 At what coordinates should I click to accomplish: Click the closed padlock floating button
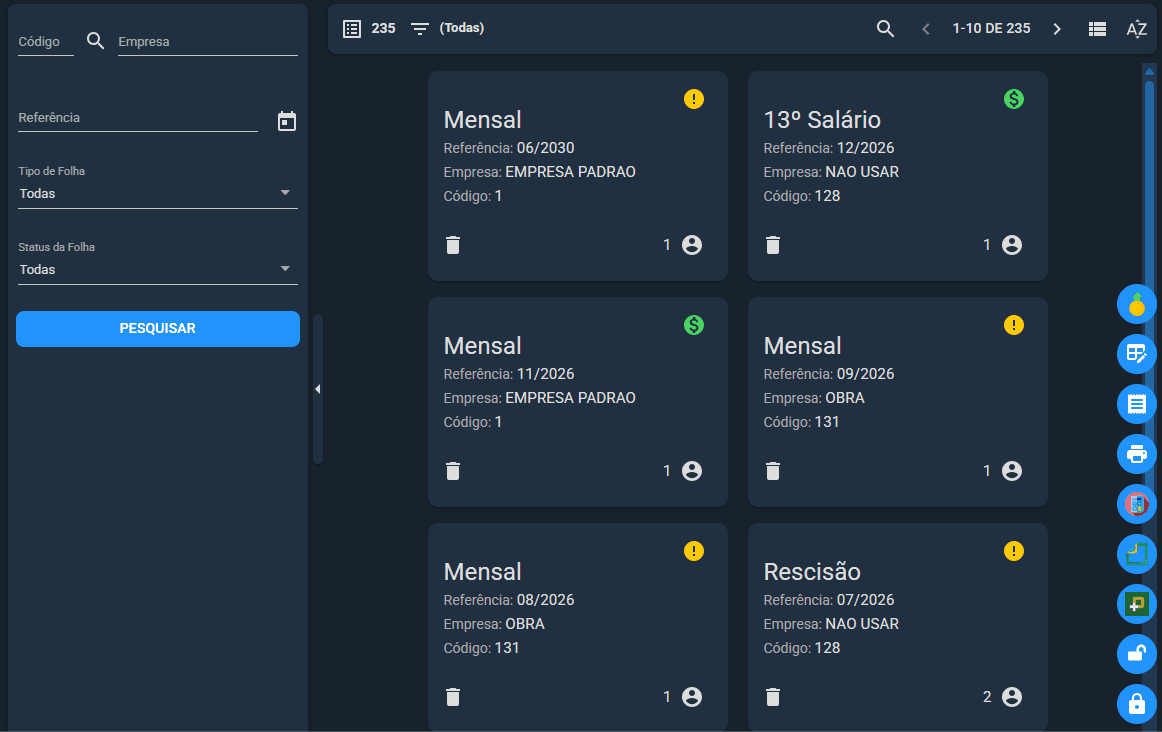coord(1136,704)
